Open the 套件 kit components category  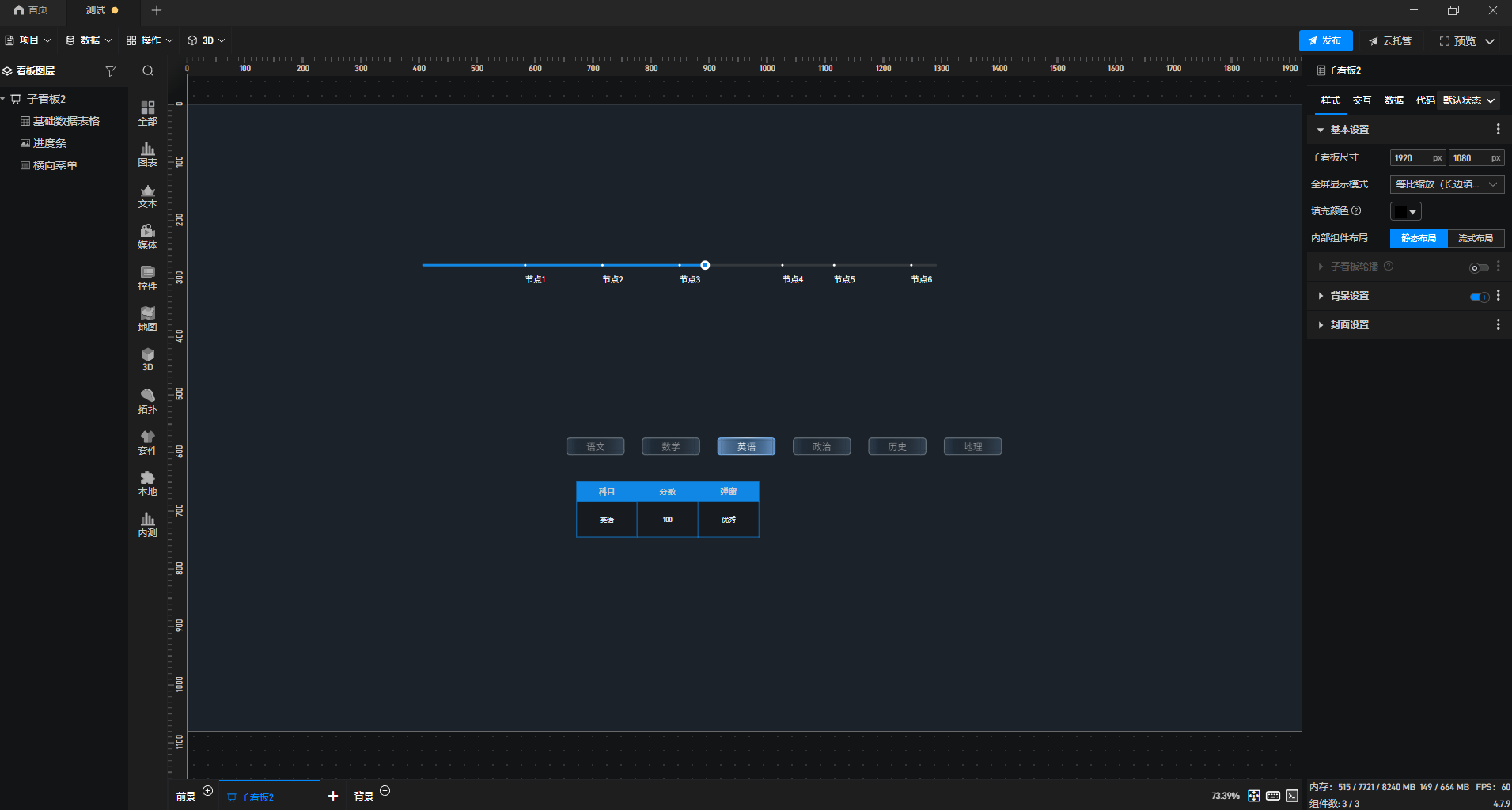(x=147, y=442)
